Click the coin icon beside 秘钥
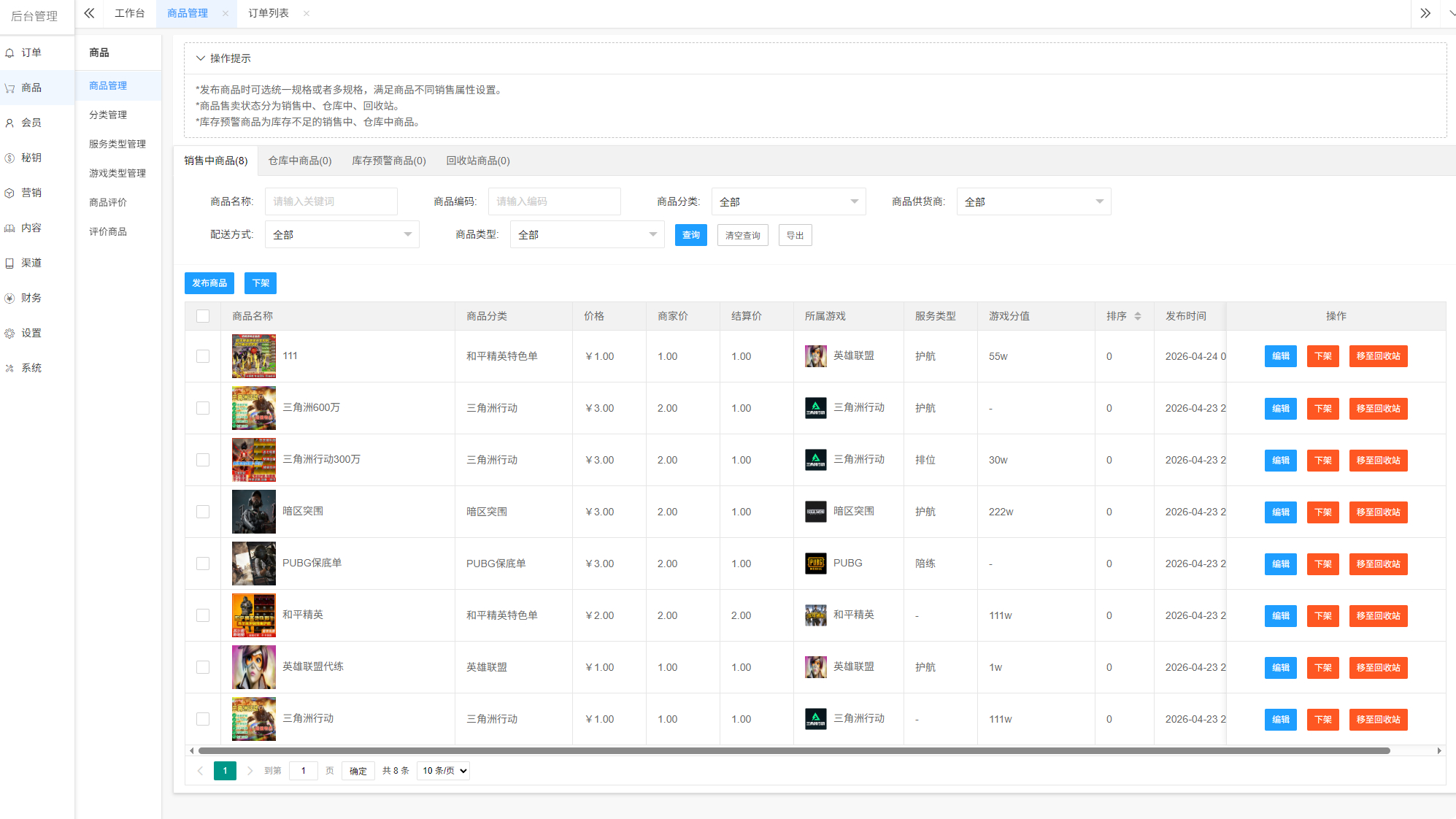 [x=9, y=158]
